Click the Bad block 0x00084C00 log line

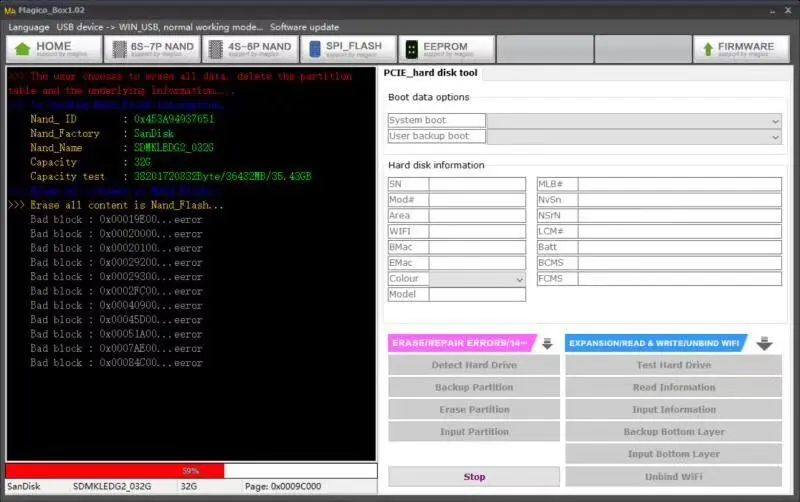pos(116,363)
